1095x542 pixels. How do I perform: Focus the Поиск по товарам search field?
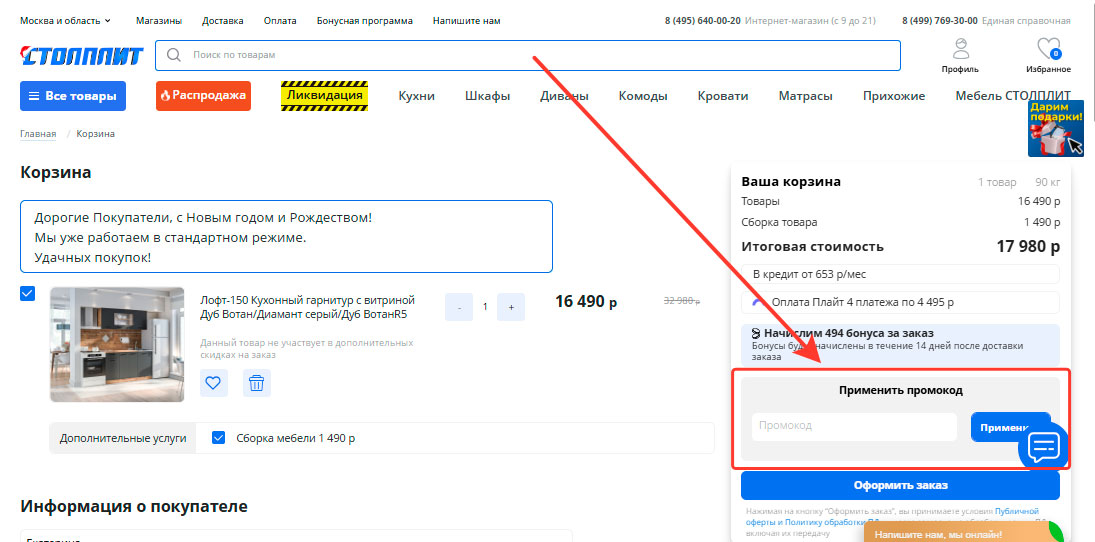(x=528, y=55)
